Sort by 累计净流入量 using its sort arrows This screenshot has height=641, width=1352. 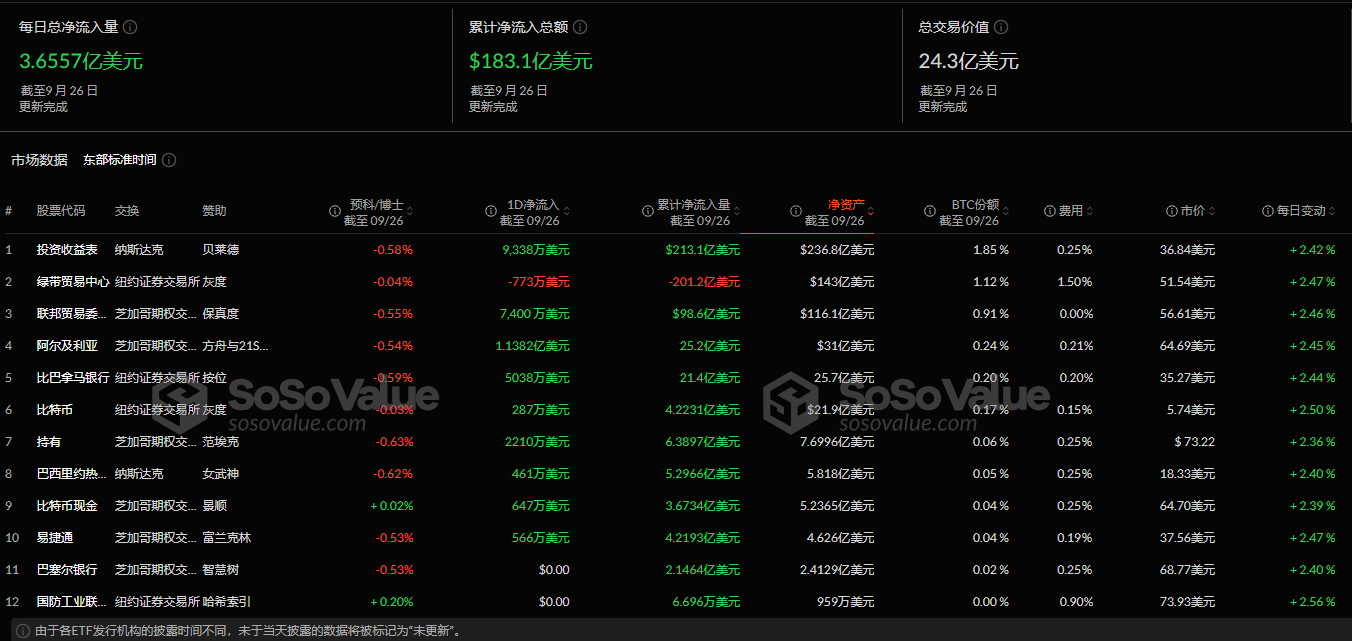click(x=737, y=211)
